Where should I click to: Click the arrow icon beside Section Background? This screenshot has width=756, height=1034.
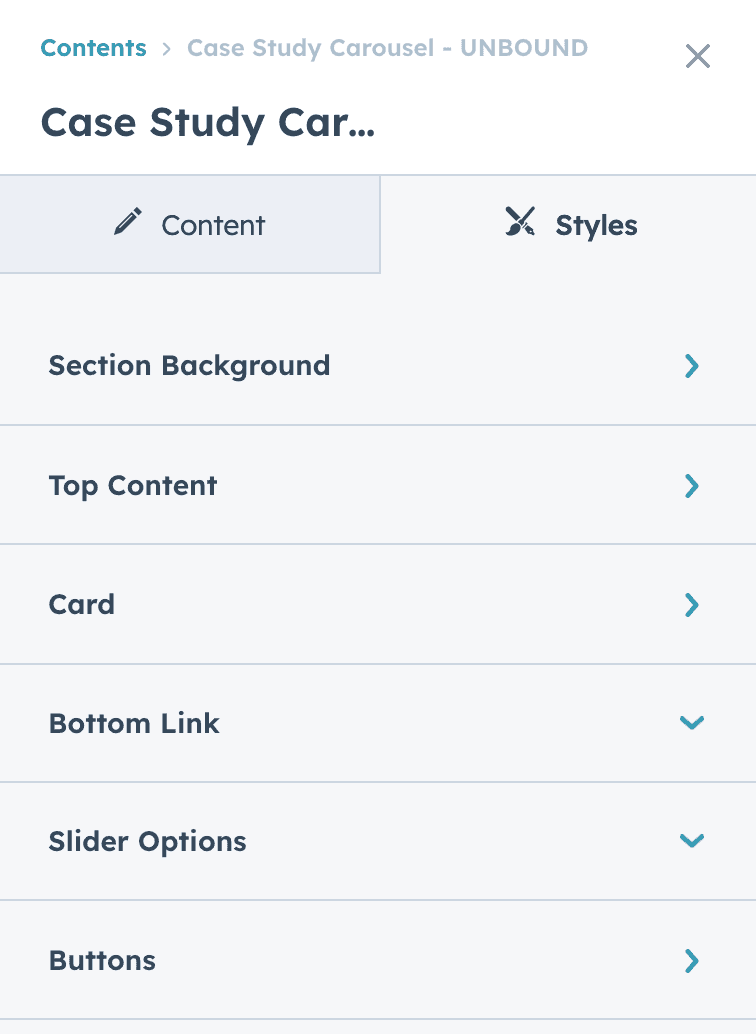pos(691,366)
